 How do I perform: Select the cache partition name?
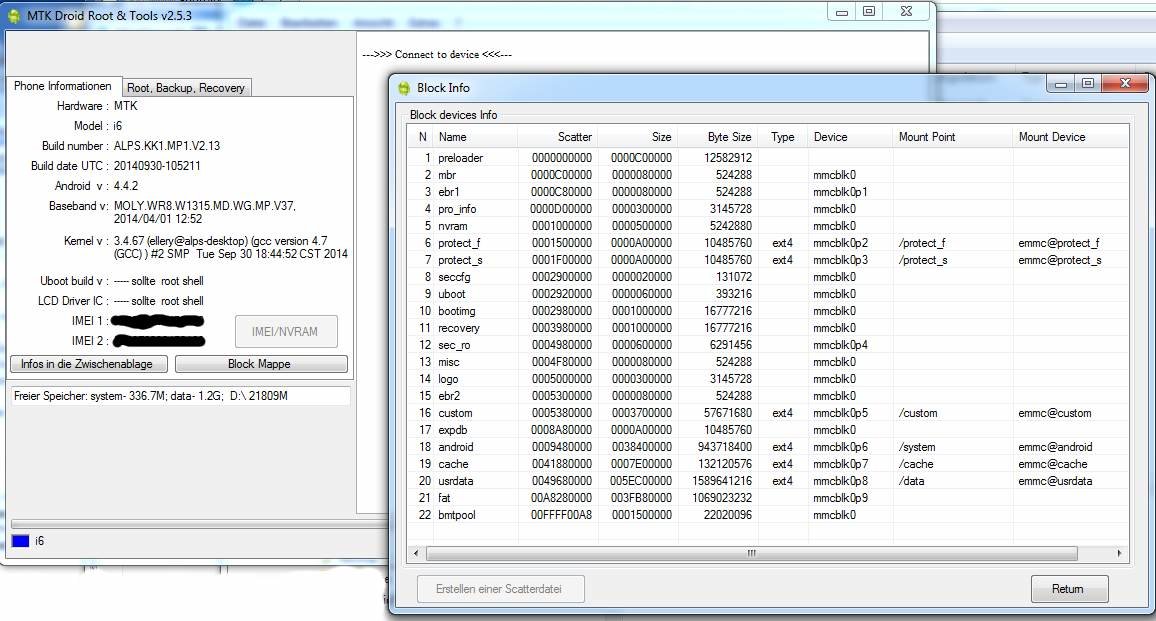pyautogui.click(x=453, y=464)
